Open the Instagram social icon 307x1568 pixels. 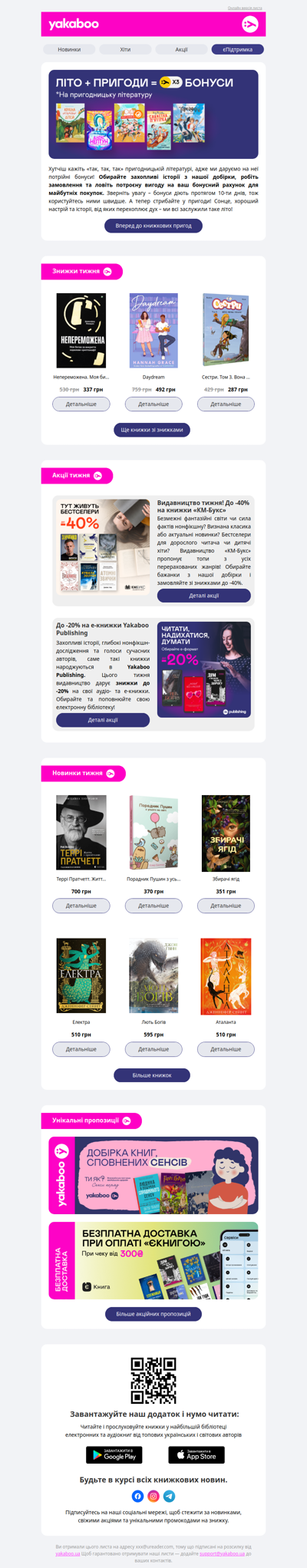click(x=153, y=1495)
